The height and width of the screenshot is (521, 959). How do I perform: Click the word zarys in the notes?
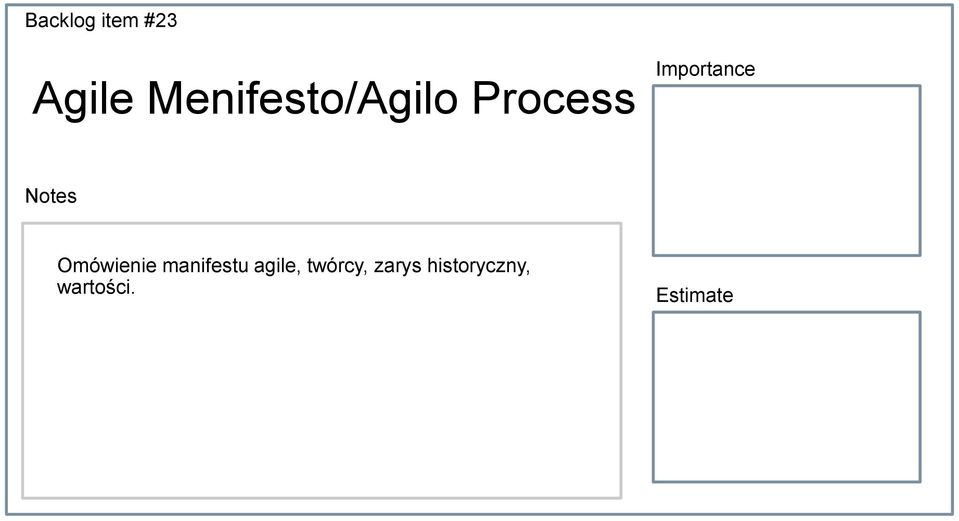click(x=398, y=267)
